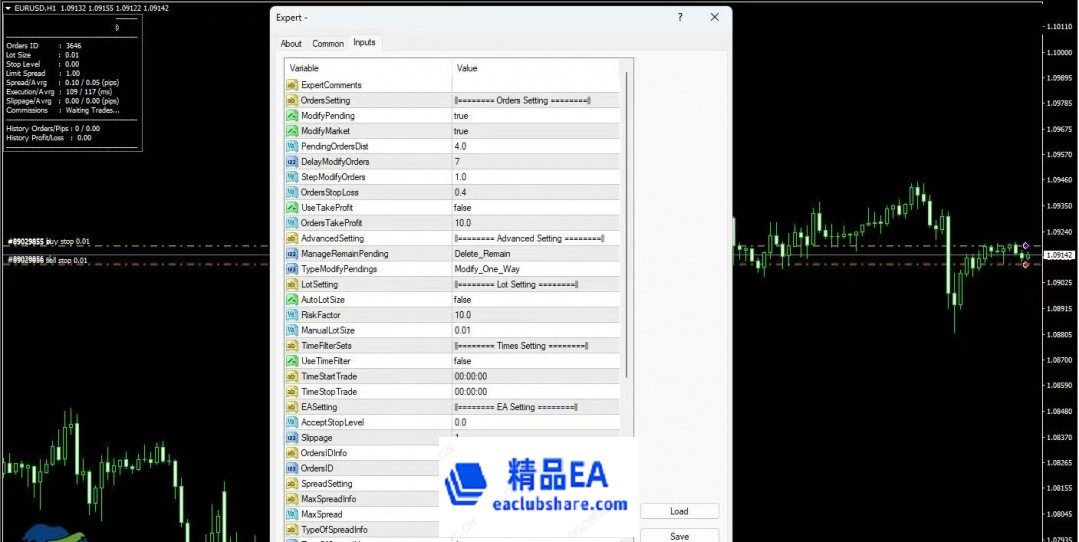Screen dimensions: 1079x542
Task: Click the enum icon next to ManageRemainPending
Action: pos(292,254)
